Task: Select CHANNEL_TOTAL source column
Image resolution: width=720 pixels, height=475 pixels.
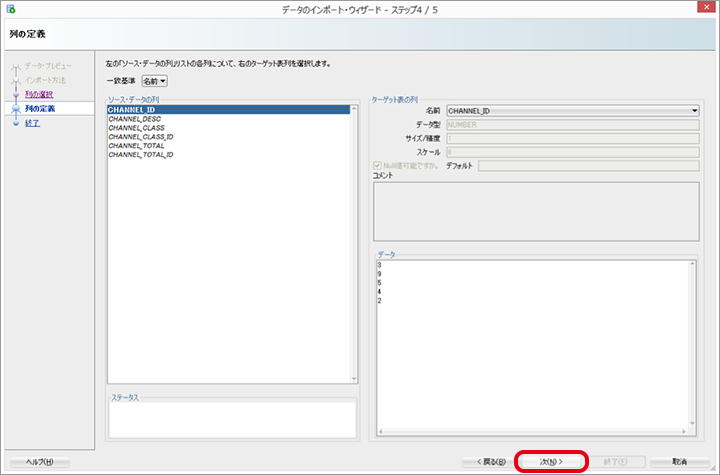Action: point(137,146)
